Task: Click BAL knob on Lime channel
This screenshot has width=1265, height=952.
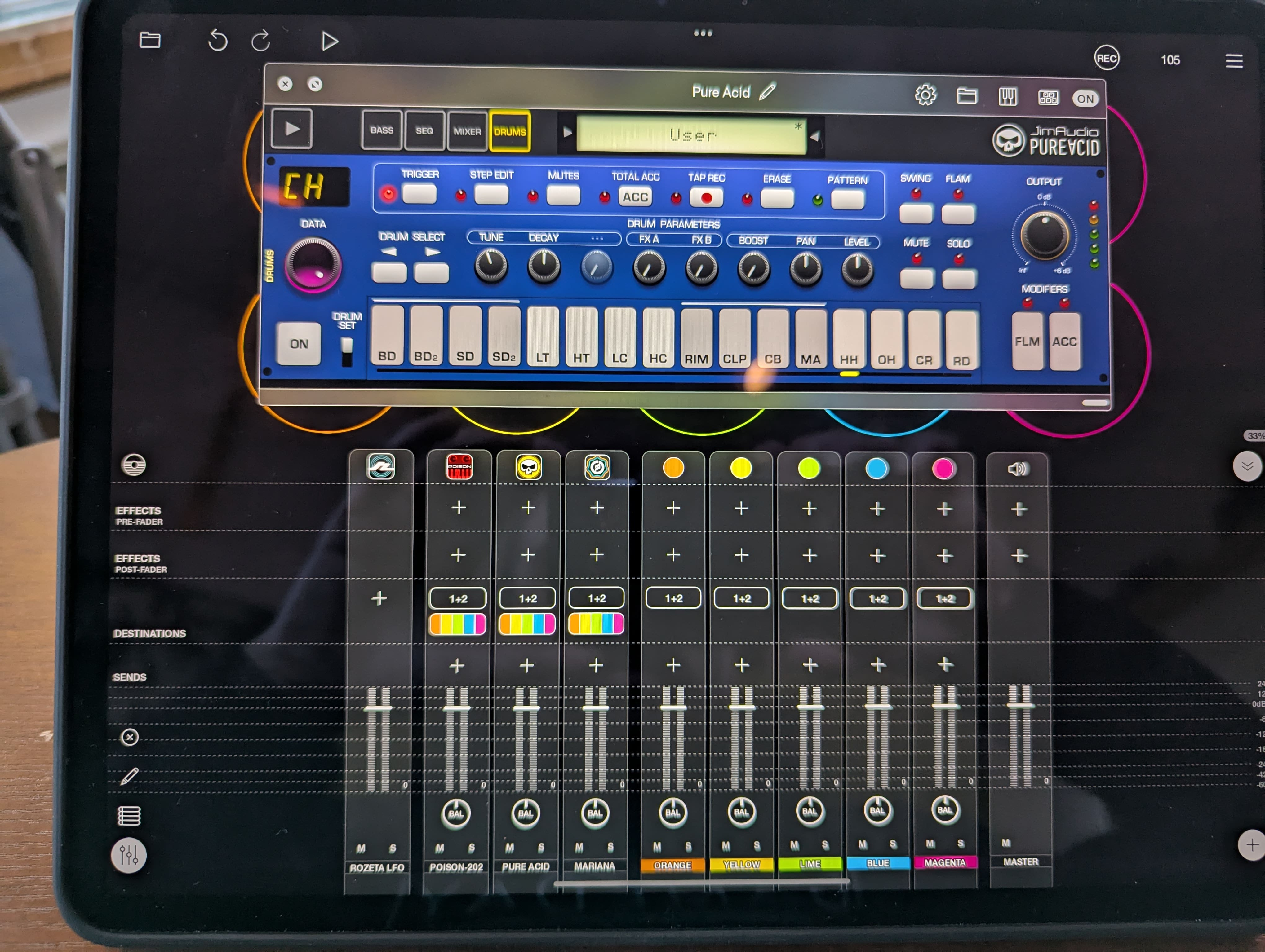Action: 809,811
